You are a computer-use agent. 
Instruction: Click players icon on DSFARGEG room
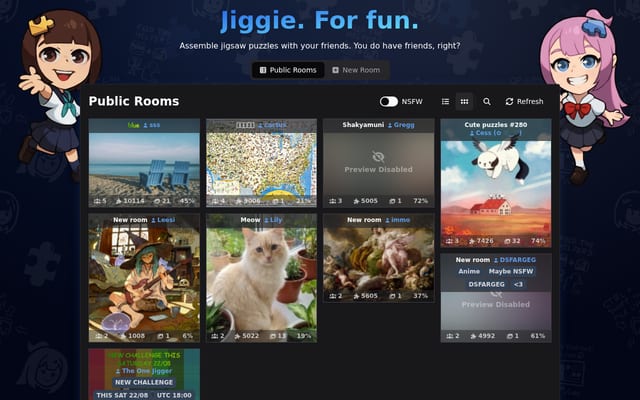click(450, 336)
